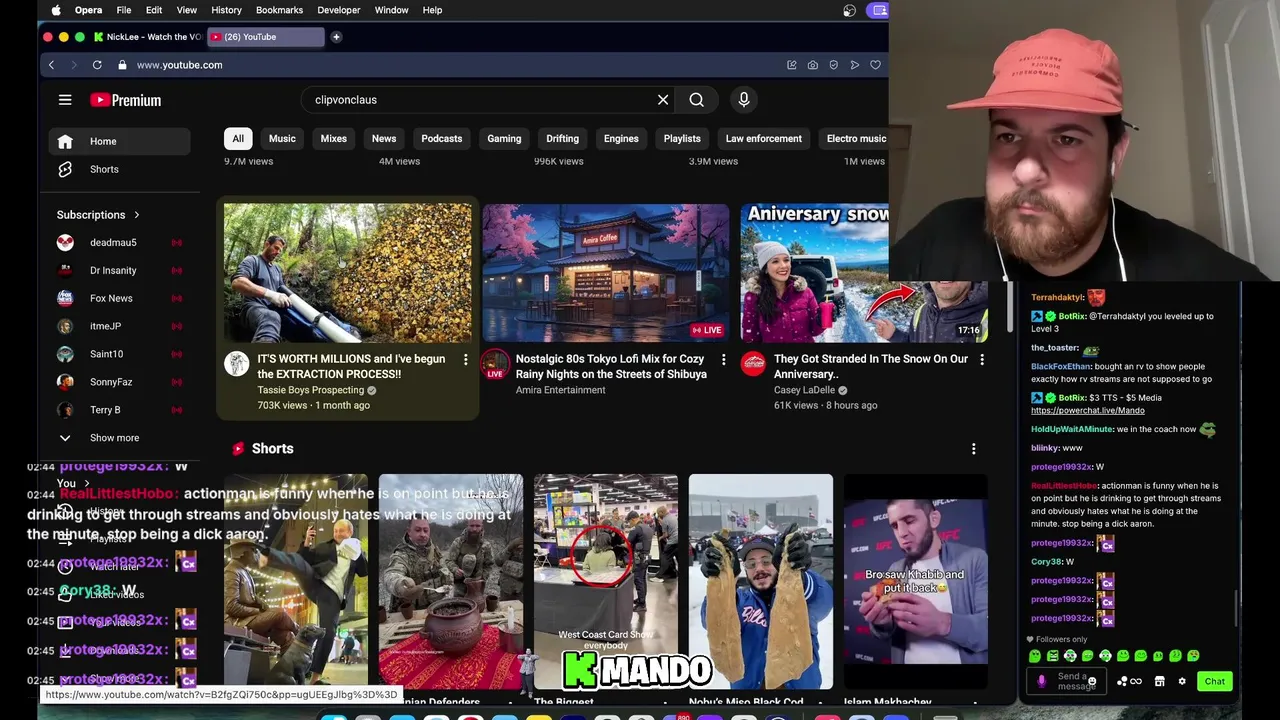Select the Engines filter chip
Image resolution: width=1280 pixels, height=720 pixels.
[621, 139]
